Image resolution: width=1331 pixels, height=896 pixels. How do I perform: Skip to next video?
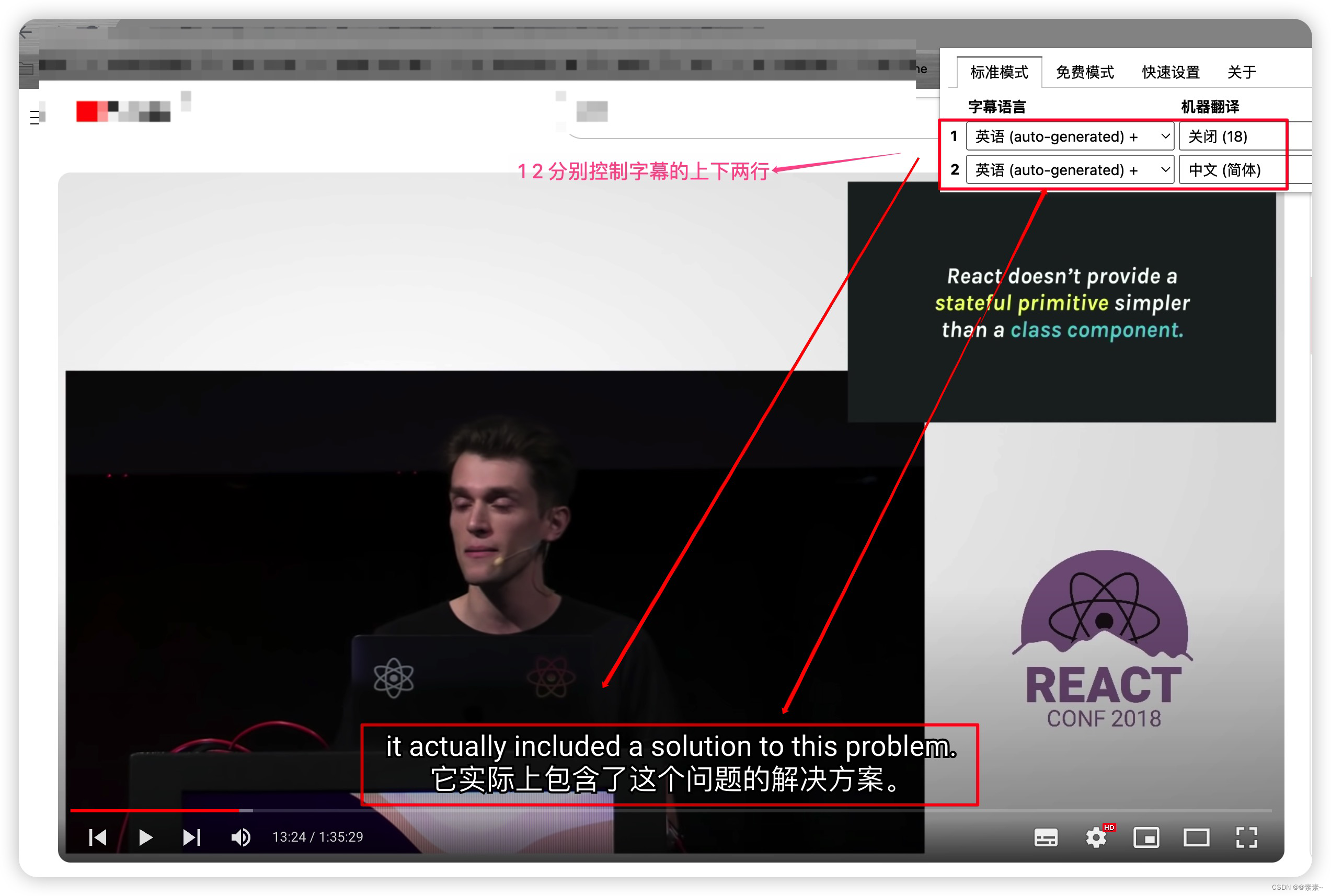coord(191,838)
